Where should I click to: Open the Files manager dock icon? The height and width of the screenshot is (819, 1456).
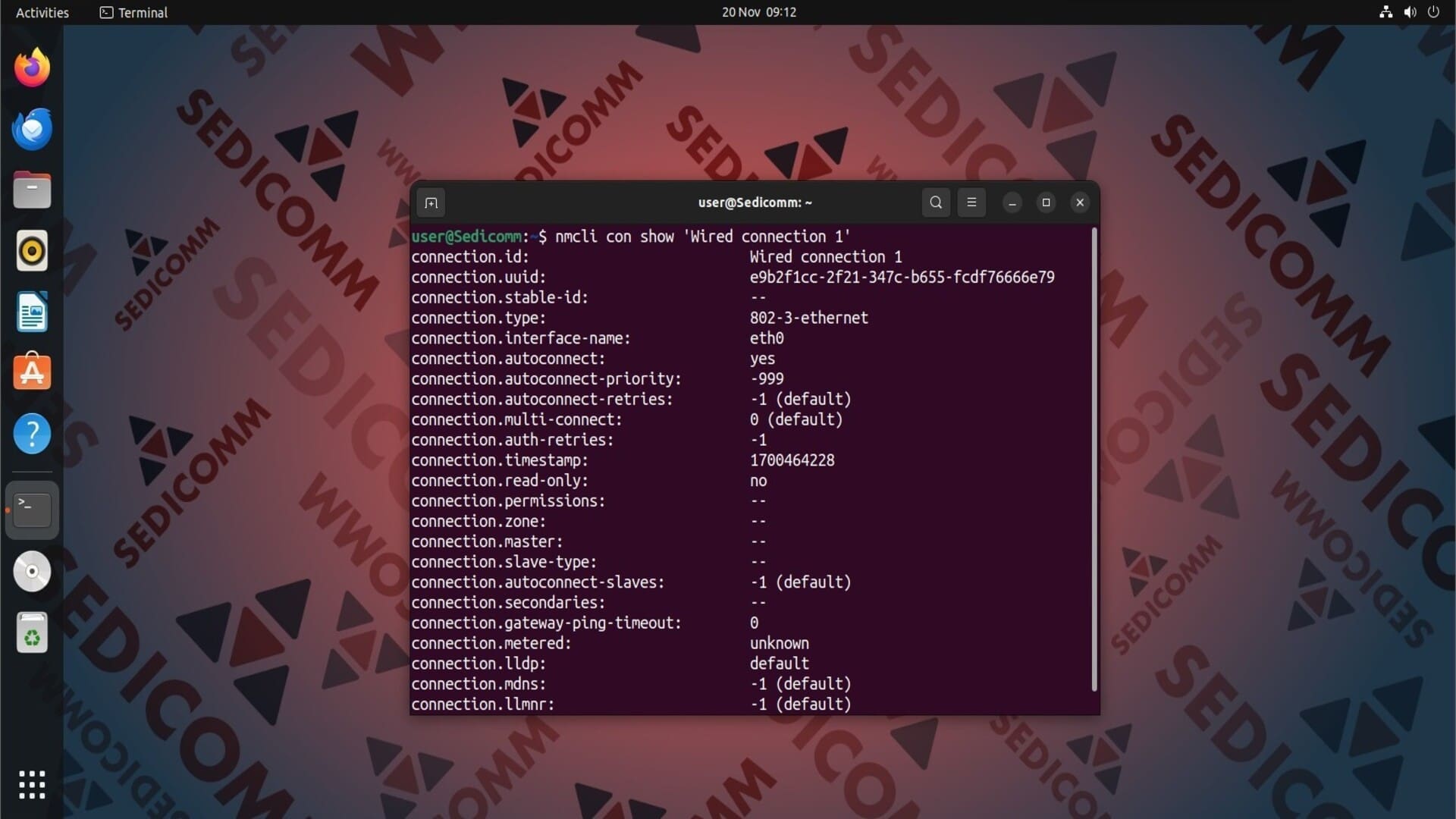(x=32, y=190)
